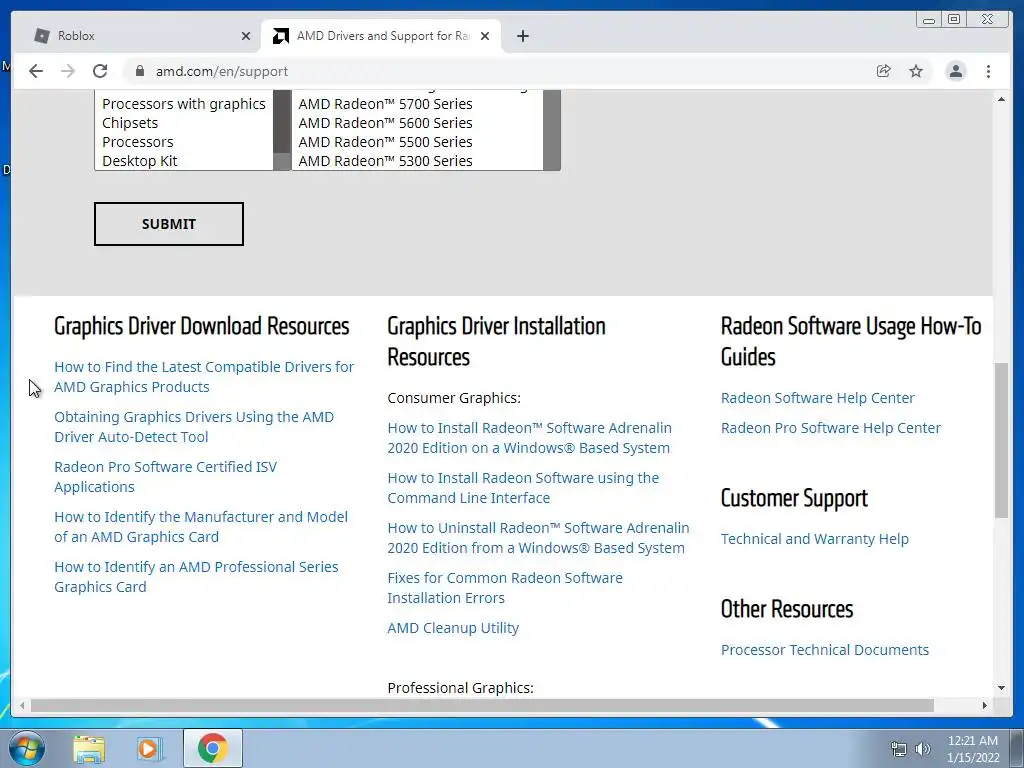Open the volume speaker tray icon
The image size is (1024, 768).
tap(922, 749)
